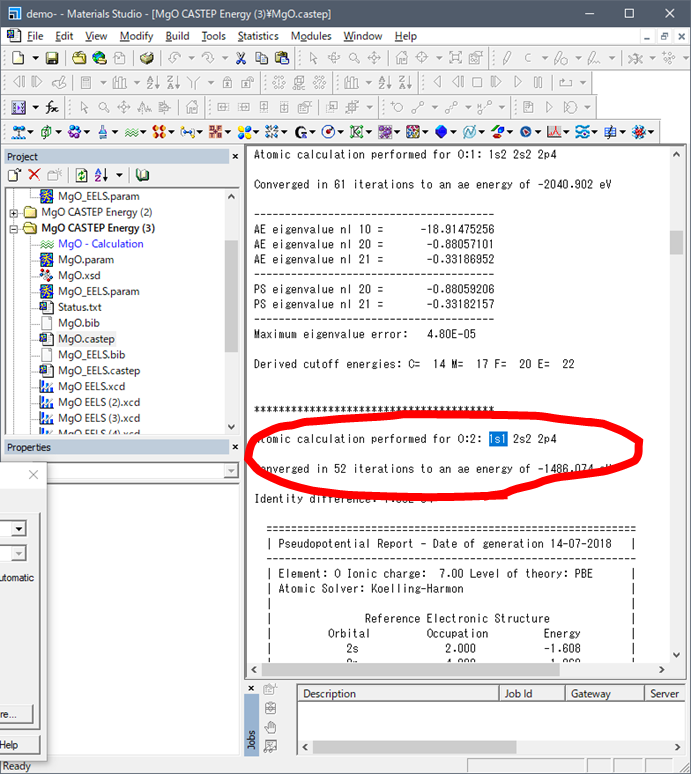Screen dimensions: 691x774
Task: Click the Gateway column header in Jobs
Action: coord(605,694)
